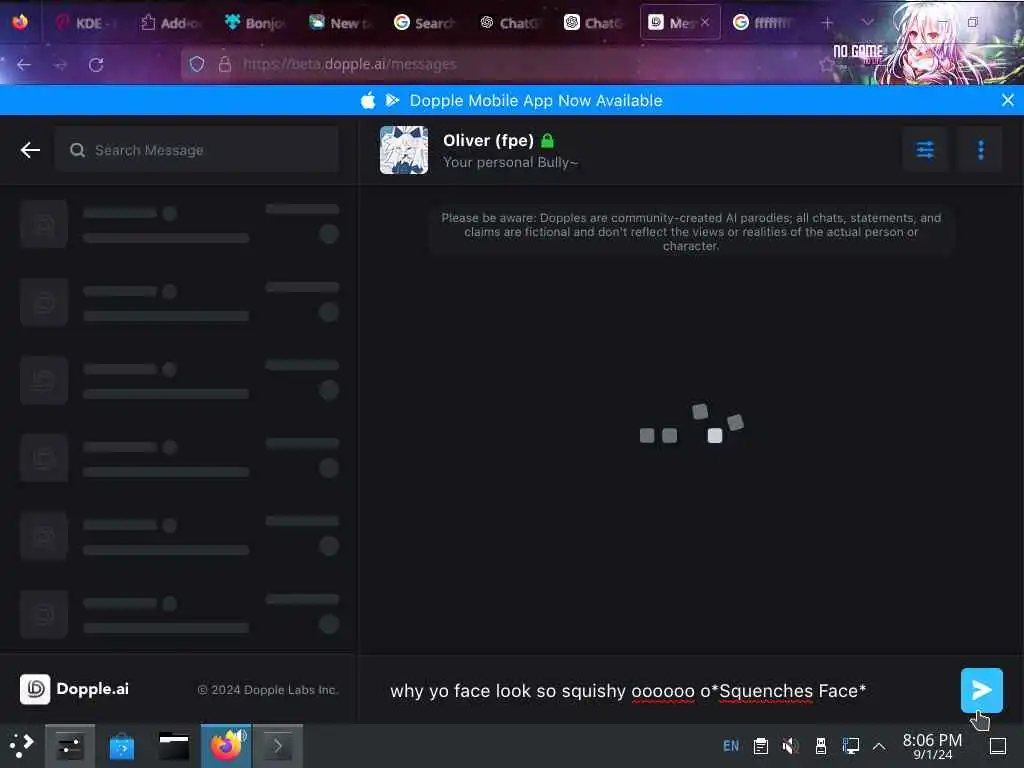Open the dark window taskbar entry
Viewport: 1024px width, 768px height.
click(174, 746)
